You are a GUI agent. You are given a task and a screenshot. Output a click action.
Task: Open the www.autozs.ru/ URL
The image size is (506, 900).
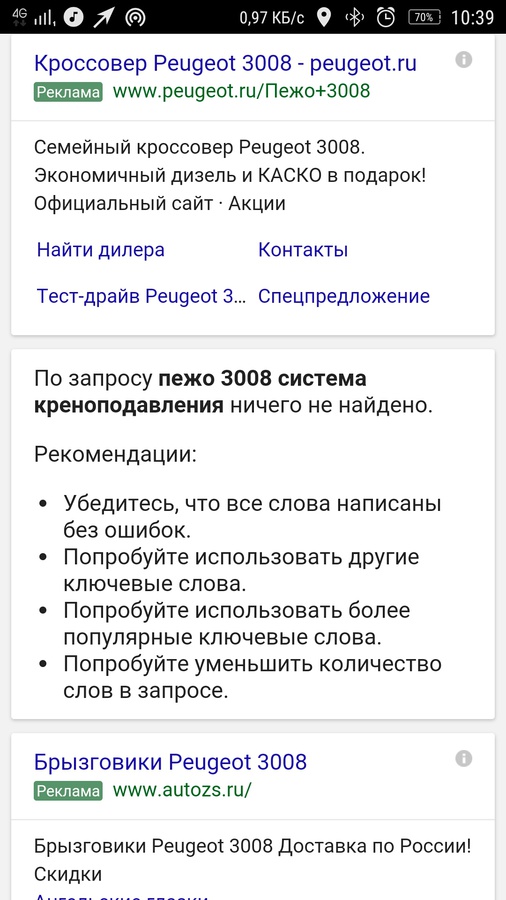[182, 790]
